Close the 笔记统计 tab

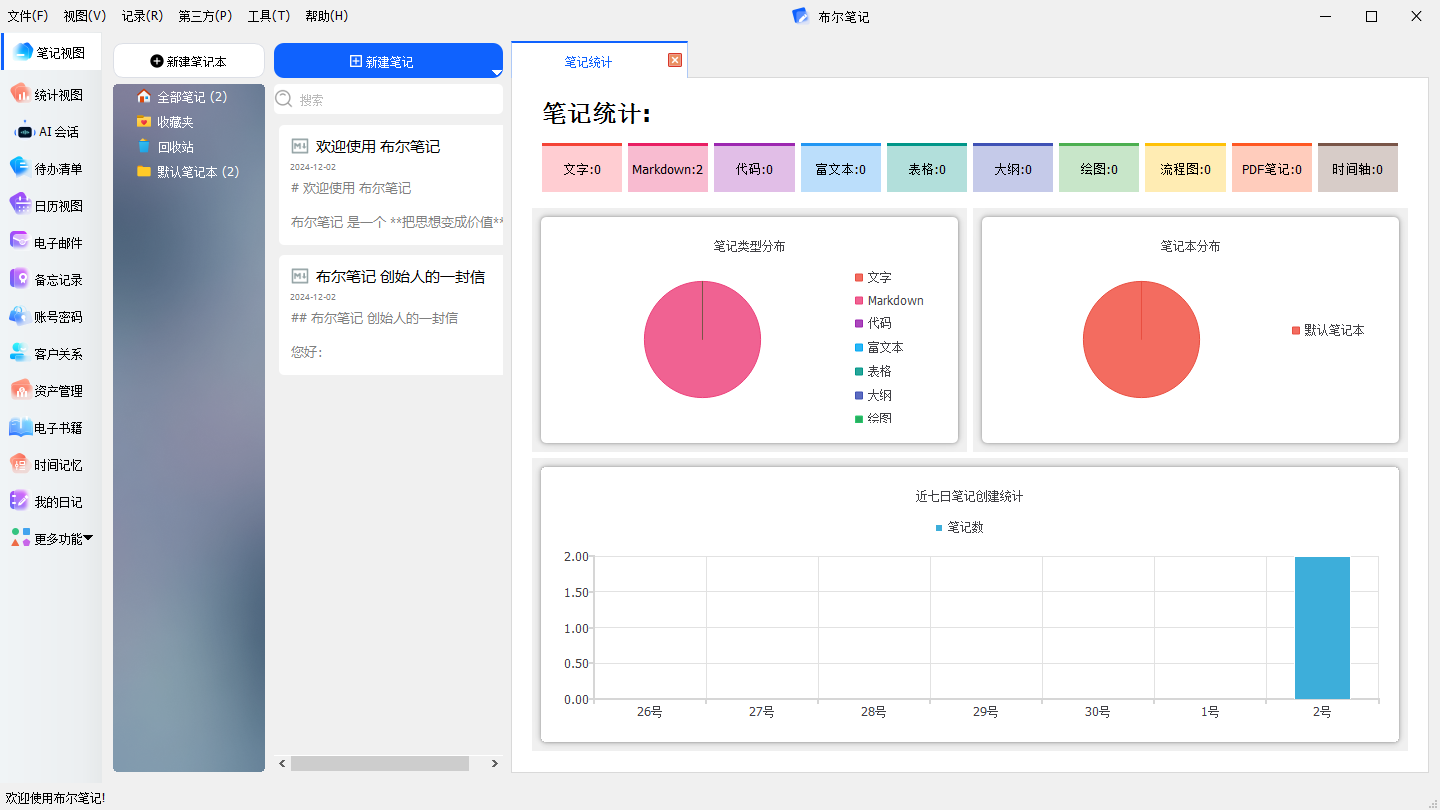click(x=675, y=60)
